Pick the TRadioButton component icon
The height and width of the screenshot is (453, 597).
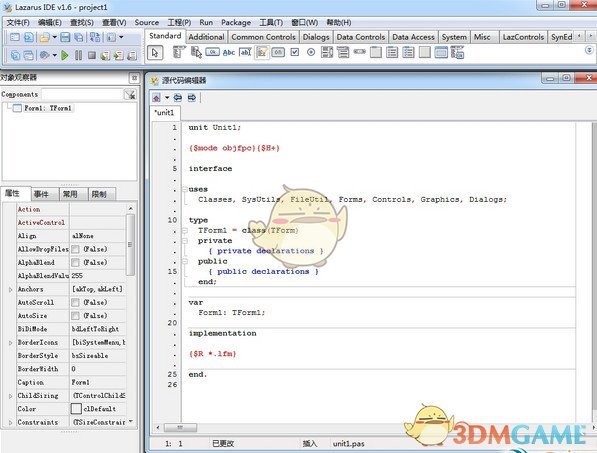pos(311,52)
